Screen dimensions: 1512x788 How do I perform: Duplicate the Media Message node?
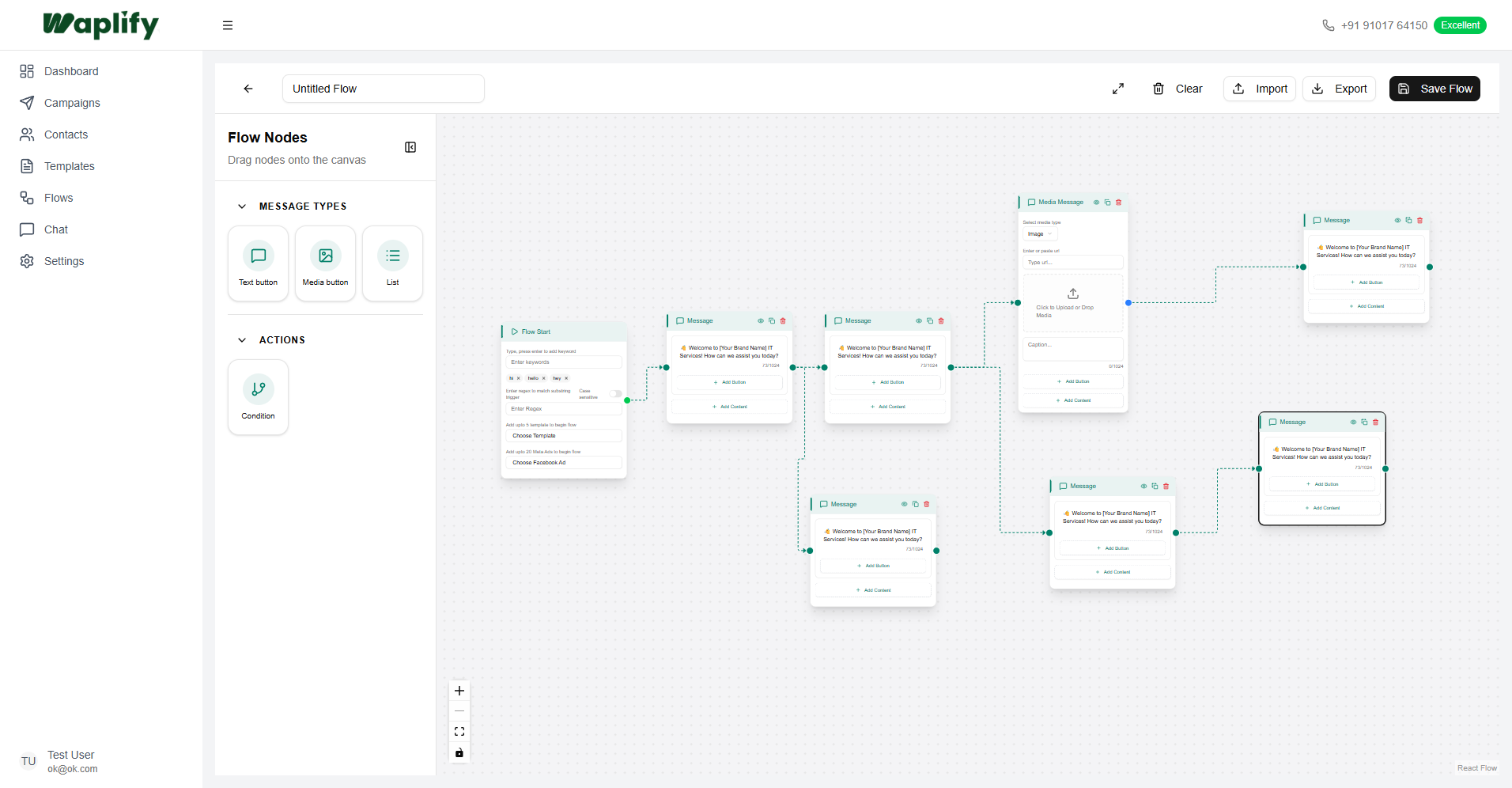coord(1107,203)
